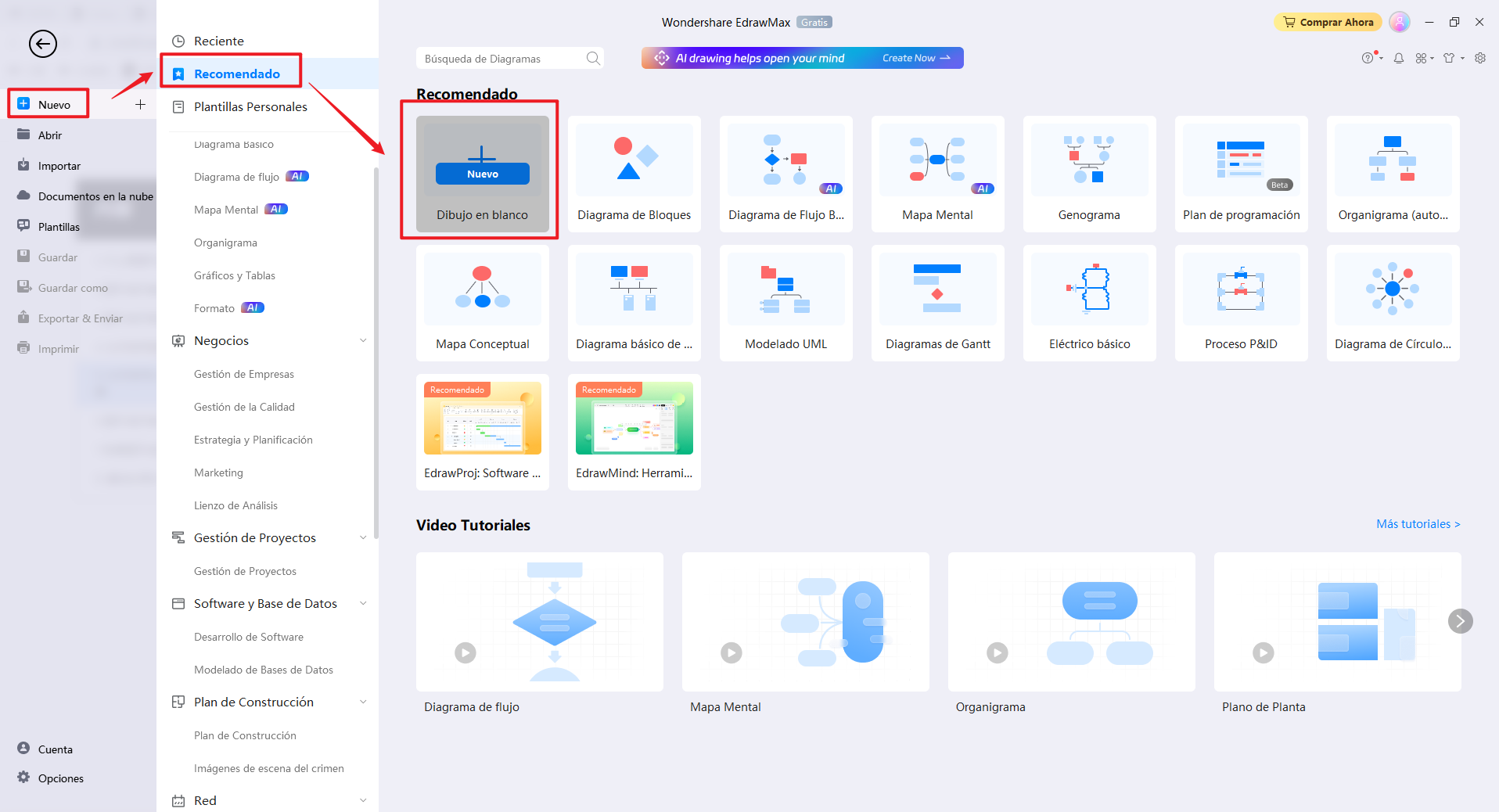
Task: Open the theme/shirt customization icon
Action: pos(1450,58)
